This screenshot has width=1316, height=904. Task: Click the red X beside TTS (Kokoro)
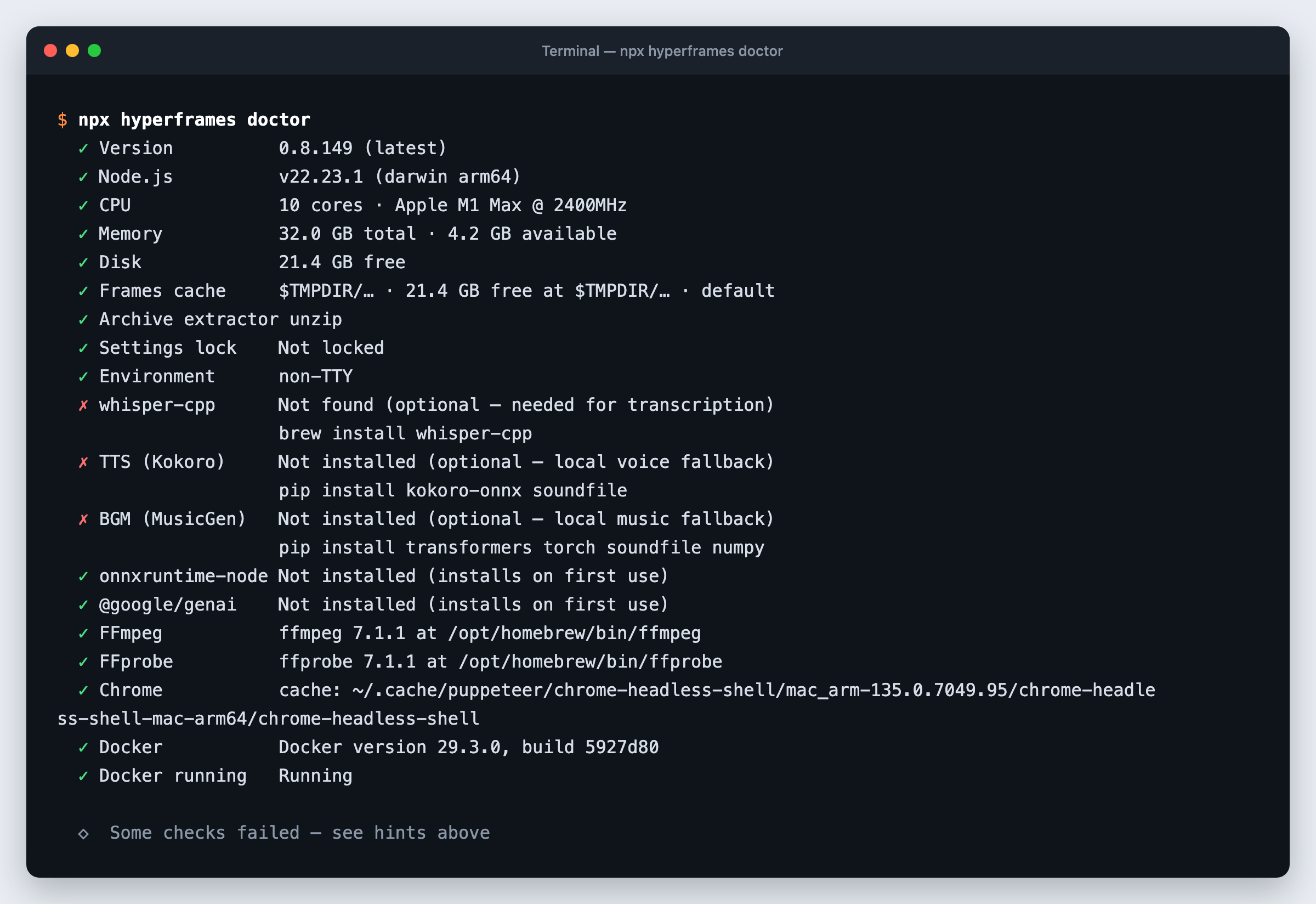click(x=83, y=463)
